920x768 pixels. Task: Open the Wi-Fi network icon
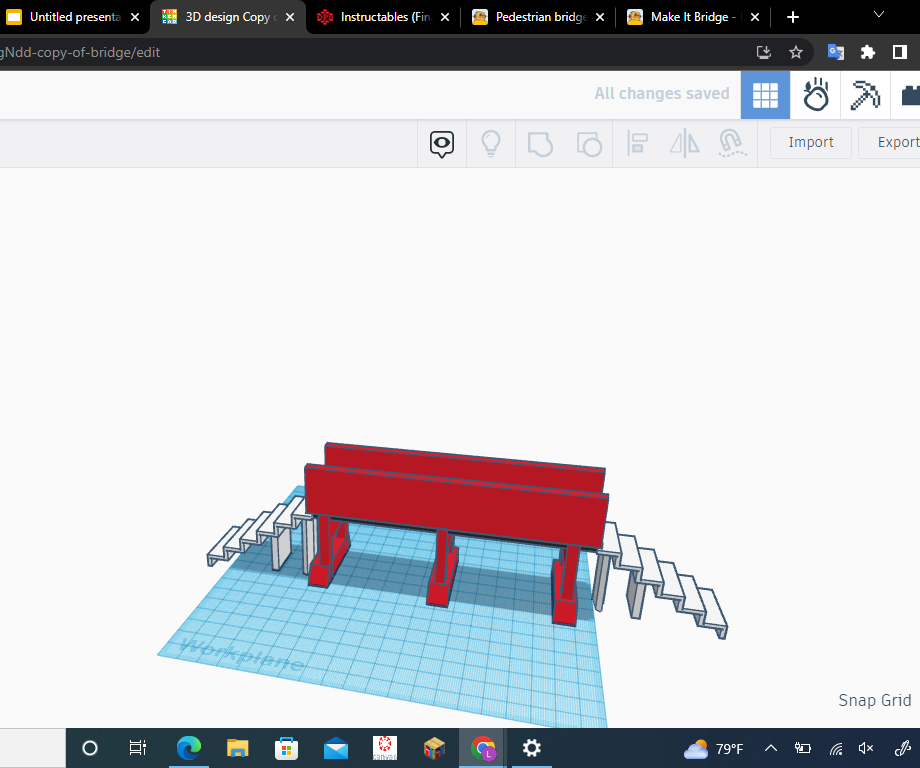[836, 749]
